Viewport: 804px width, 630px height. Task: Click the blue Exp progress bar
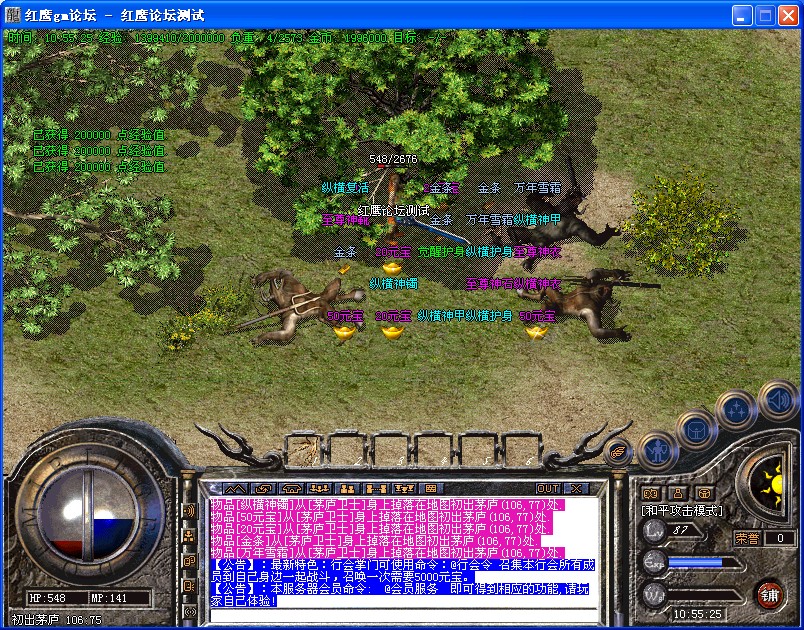point(705,562)
